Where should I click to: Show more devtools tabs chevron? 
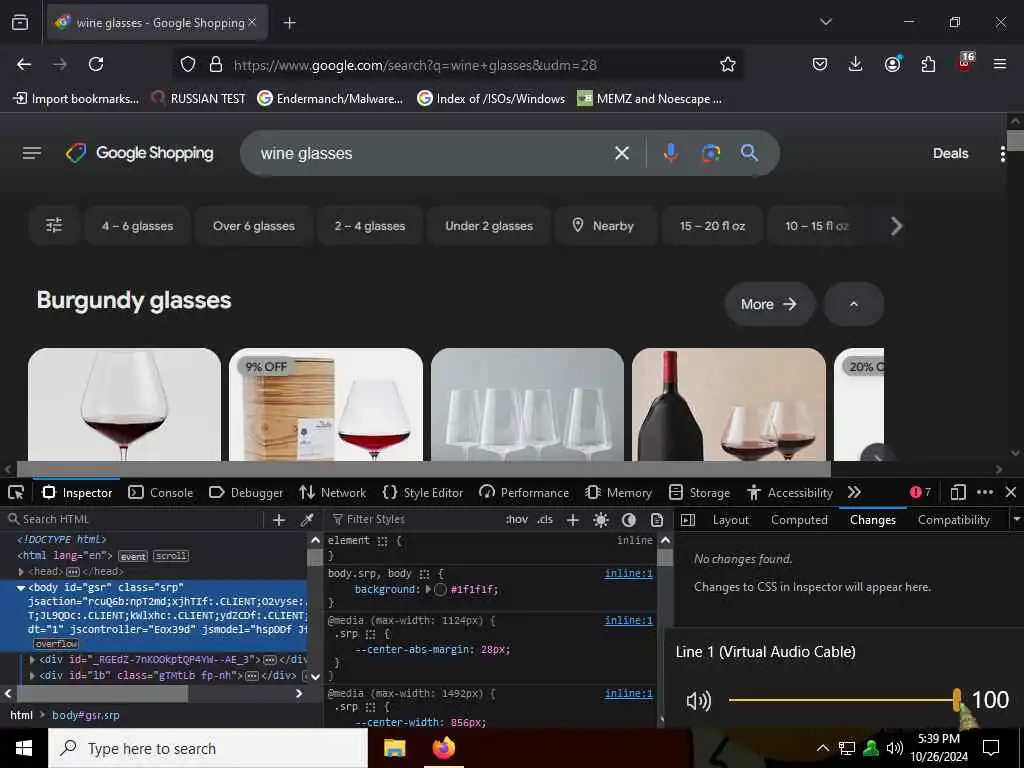coord(854,492)
